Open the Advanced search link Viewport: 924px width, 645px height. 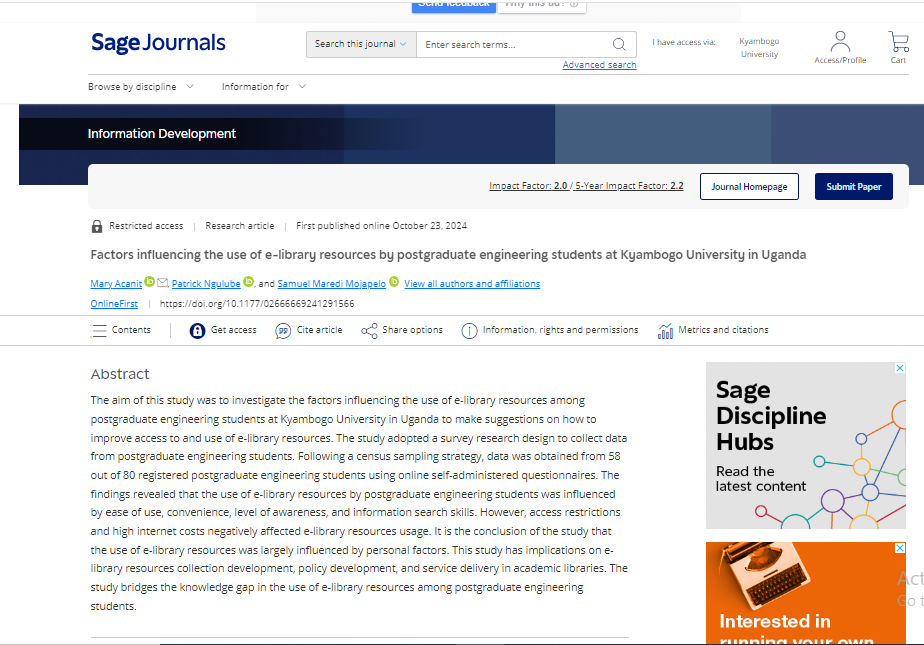pyautogui.click(x=599, y=65)
